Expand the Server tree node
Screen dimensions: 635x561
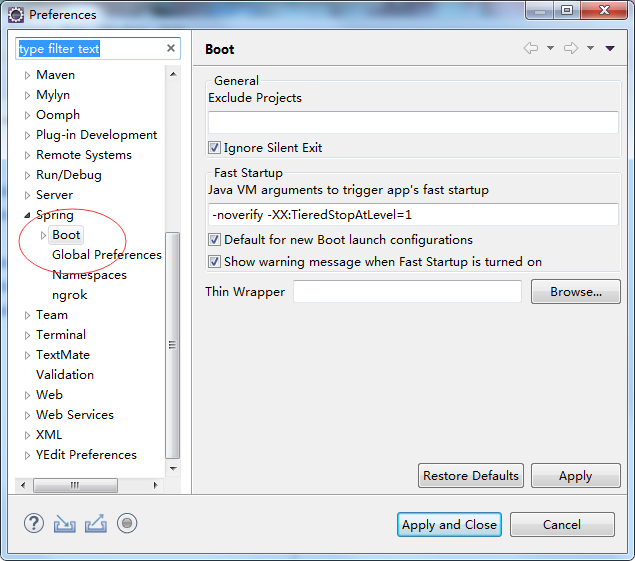tap(27, 196)
